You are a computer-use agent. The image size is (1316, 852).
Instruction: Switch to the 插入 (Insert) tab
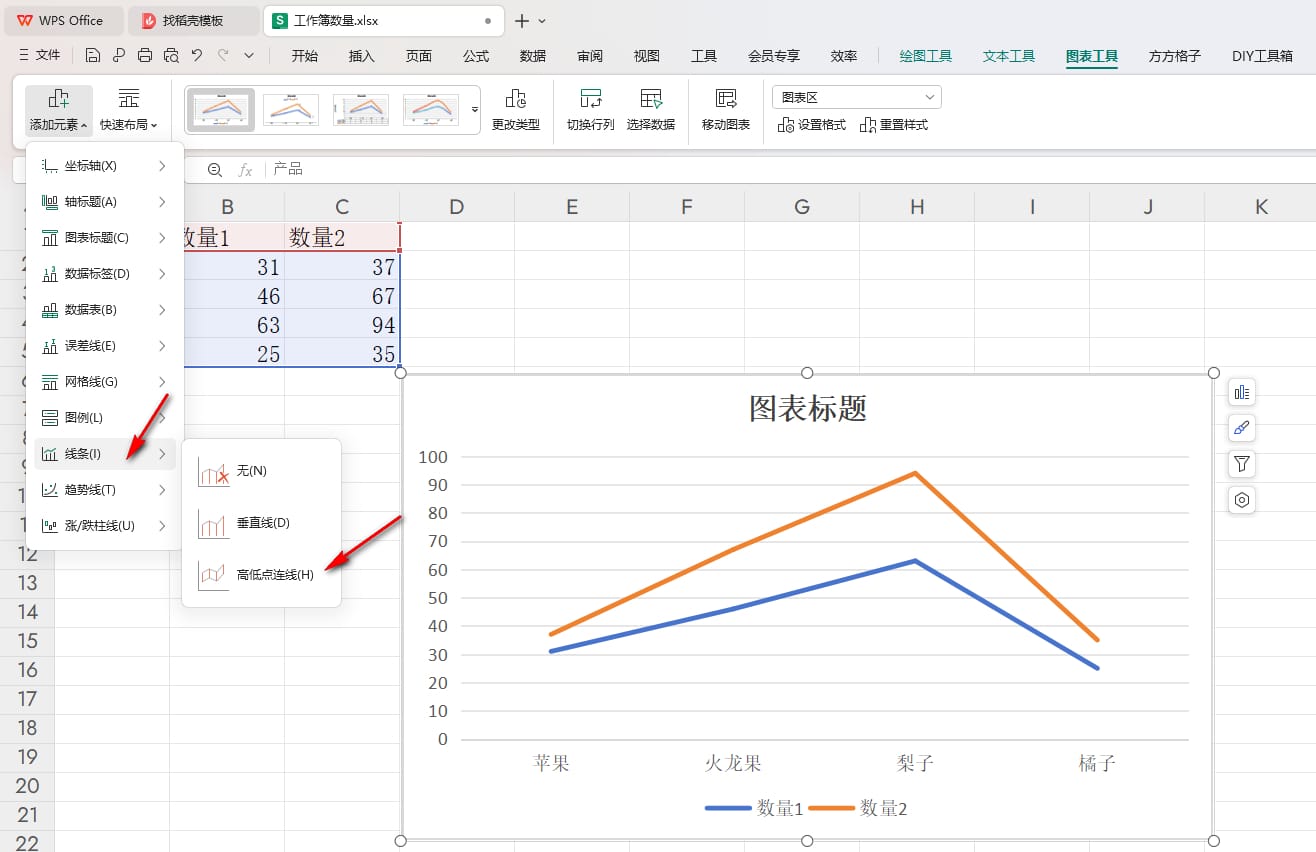pos(361,56)
